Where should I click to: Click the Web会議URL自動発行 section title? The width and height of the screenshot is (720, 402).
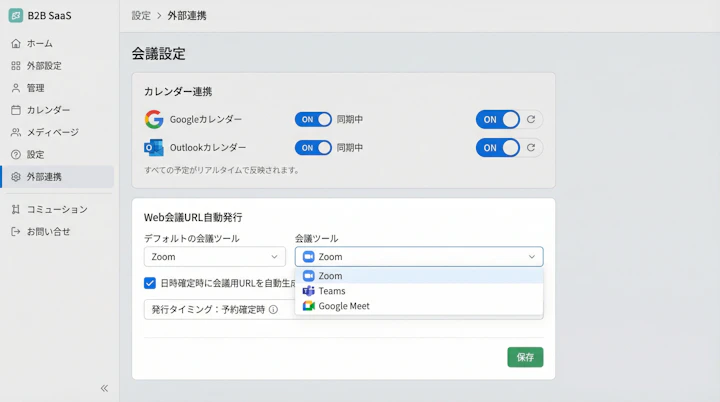click(193, 217)
